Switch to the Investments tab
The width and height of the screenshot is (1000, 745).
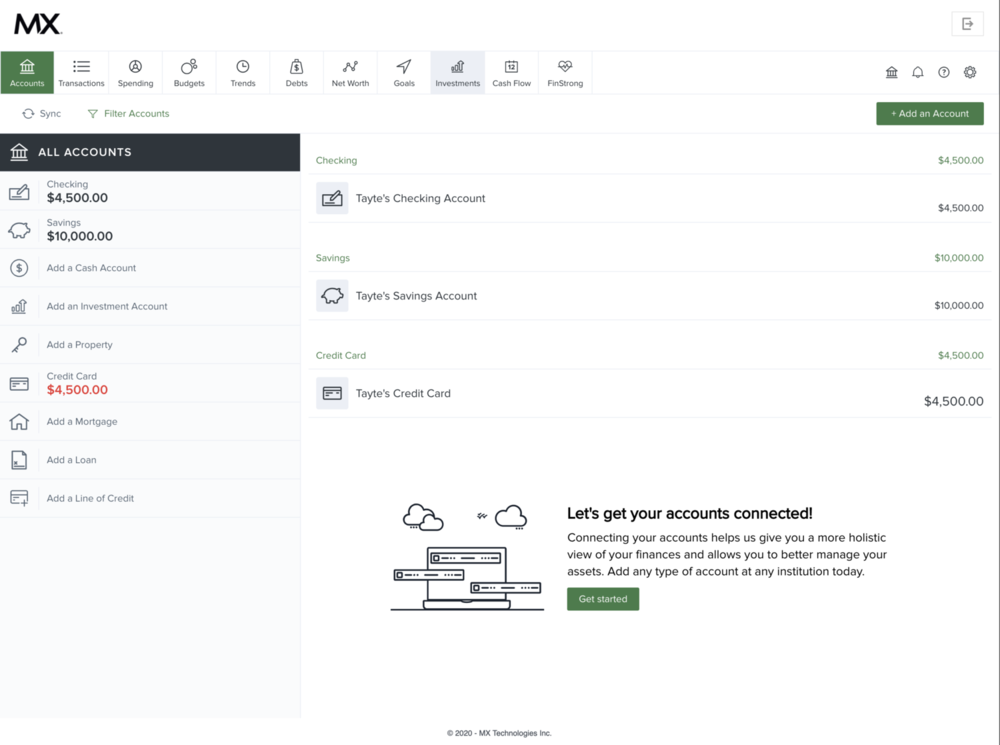(457, 73)
